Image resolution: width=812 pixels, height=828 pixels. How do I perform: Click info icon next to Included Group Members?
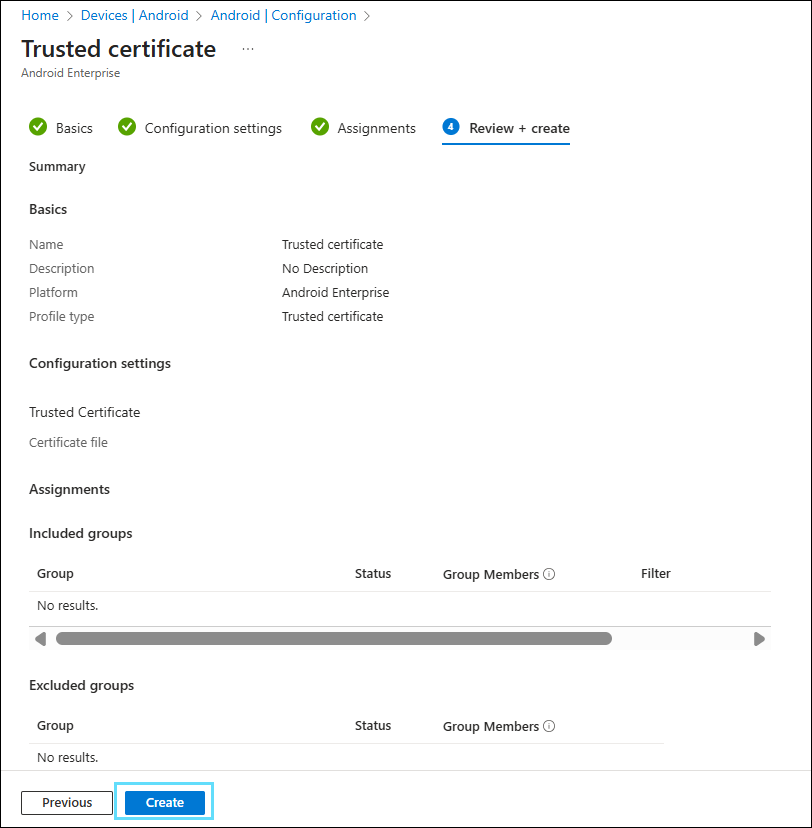click(x=549, y=575)
